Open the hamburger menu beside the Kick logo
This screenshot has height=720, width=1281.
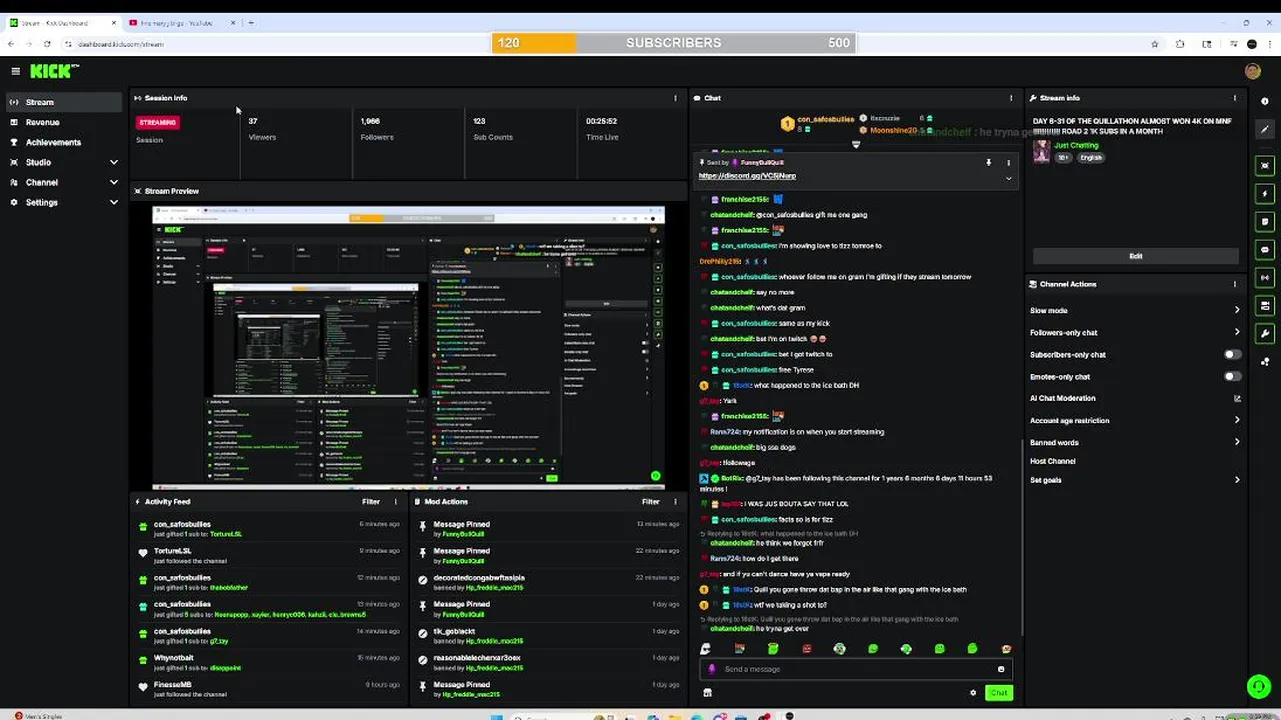(15, 71)
